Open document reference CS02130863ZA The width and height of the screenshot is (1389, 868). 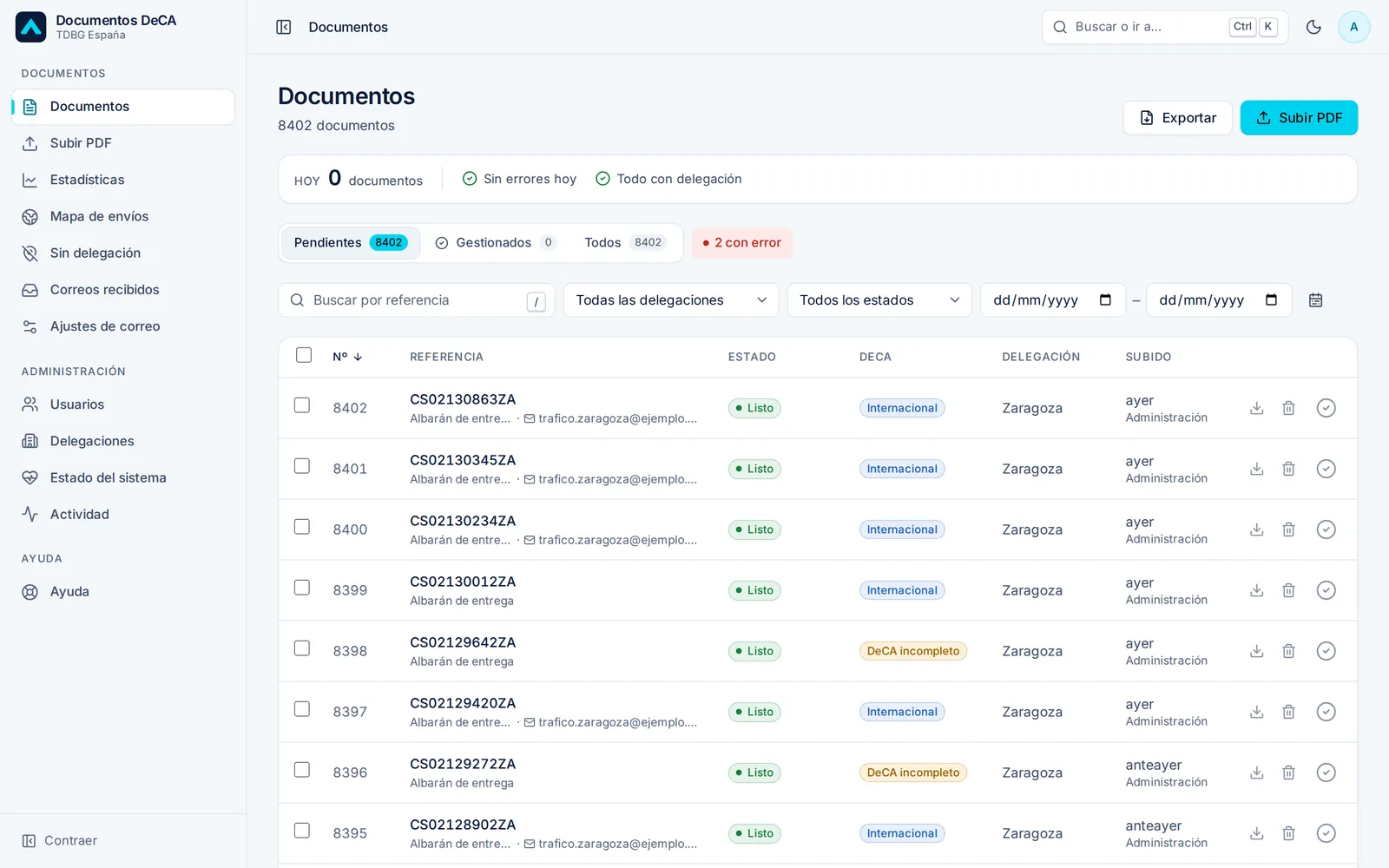(x=463, y=399)
